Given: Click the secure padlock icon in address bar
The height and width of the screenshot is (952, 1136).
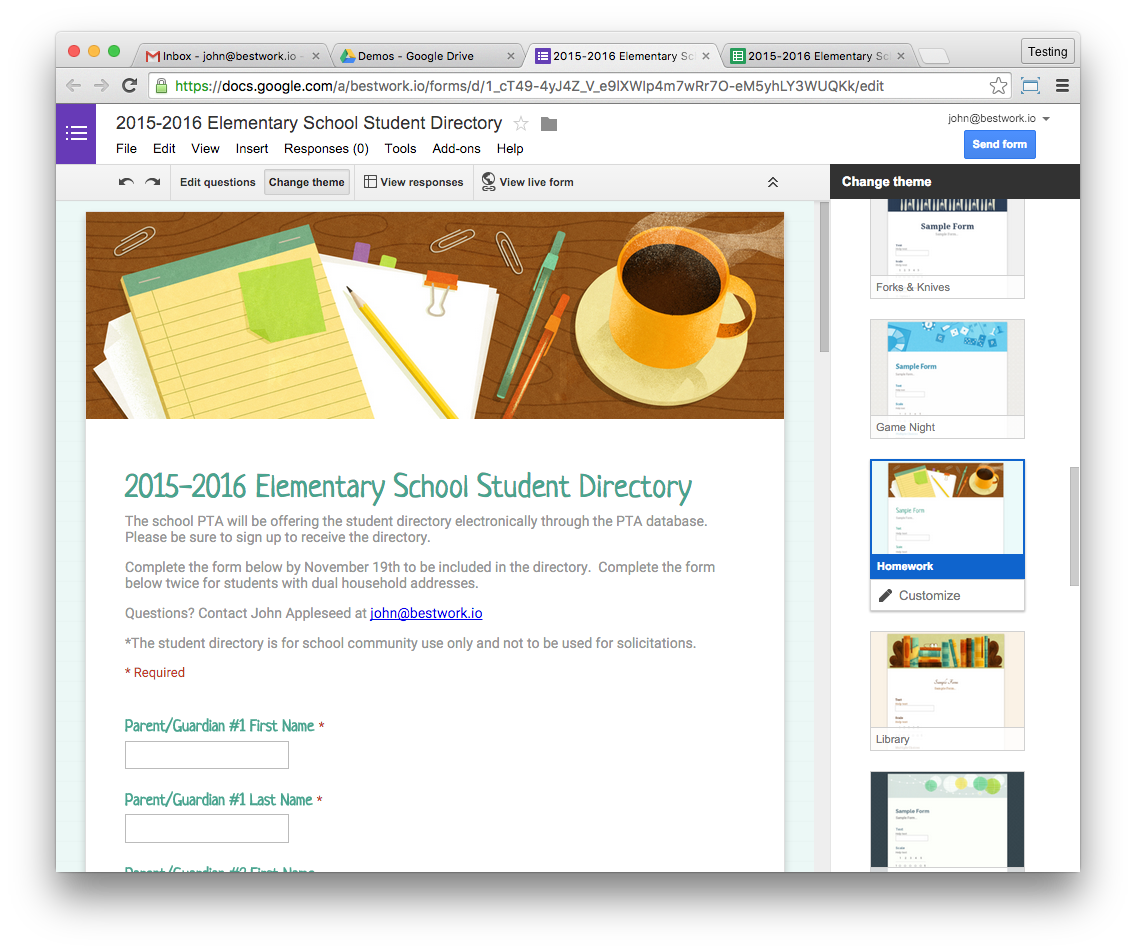Looking at the screenshot, I should click(x=162, y=85).
